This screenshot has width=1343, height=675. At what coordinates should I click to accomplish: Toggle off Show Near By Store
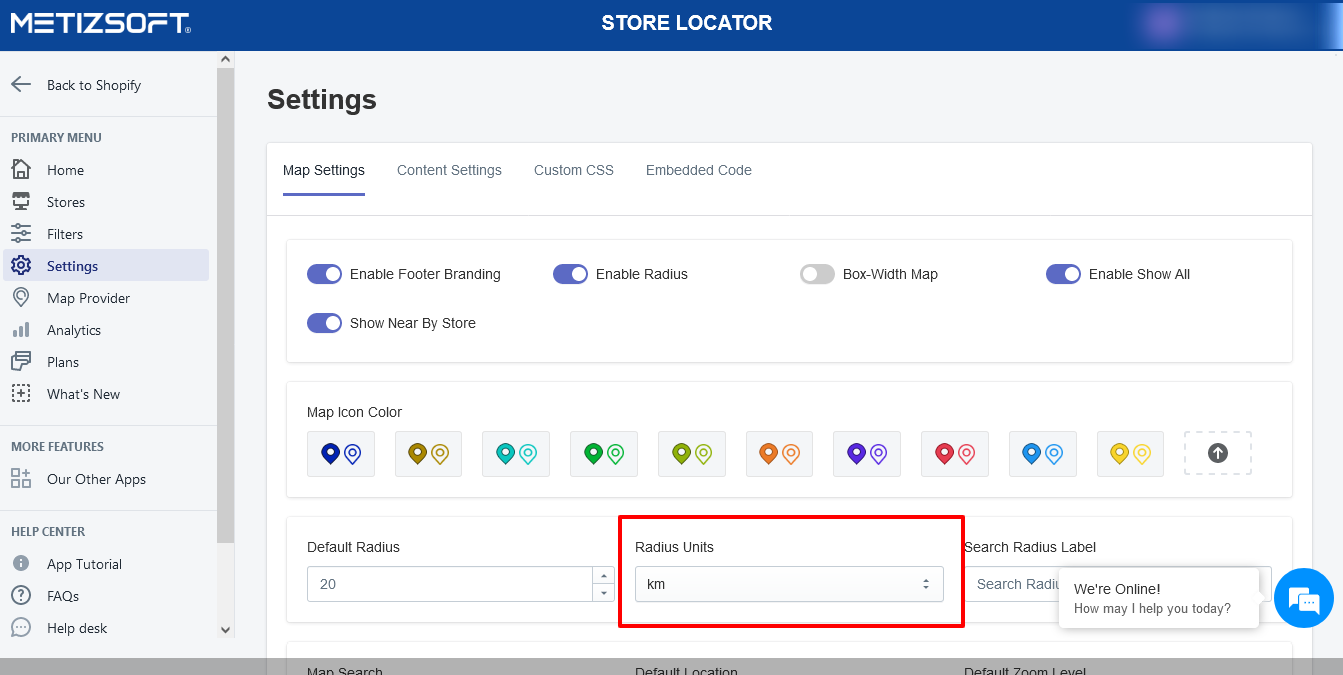[324, 323]
